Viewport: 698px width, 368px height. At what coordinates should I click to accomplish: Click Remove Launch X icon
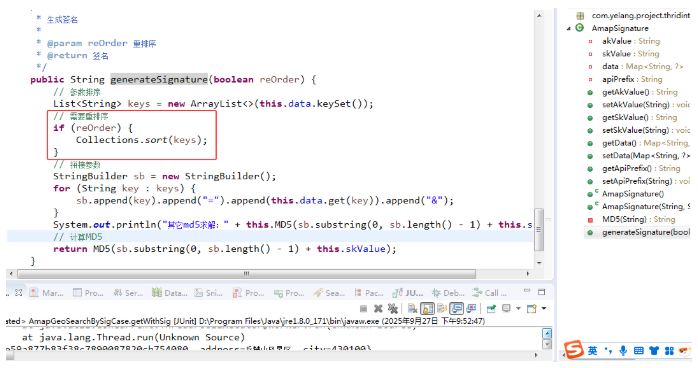(x=378, y=308)
